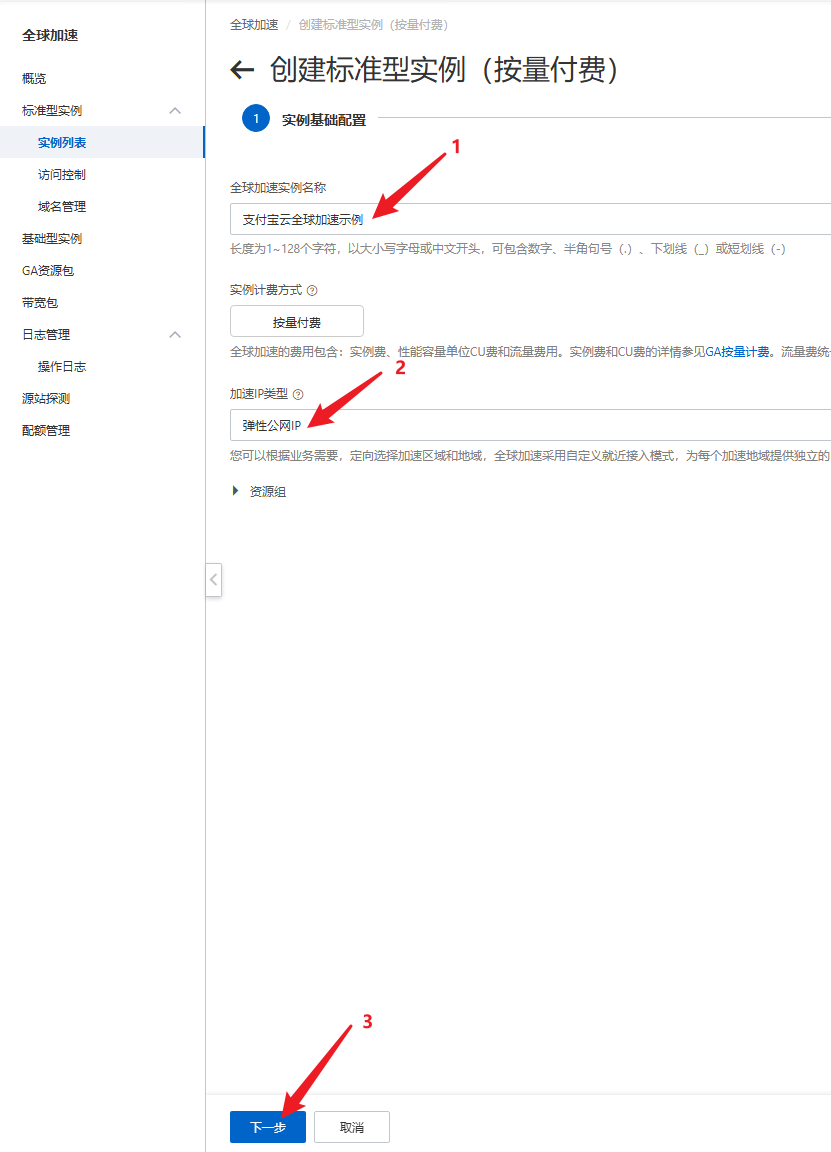Open the 加速IP类型 dropdown
This screenshot has height=1152, width=831.
tap(530, 425)
